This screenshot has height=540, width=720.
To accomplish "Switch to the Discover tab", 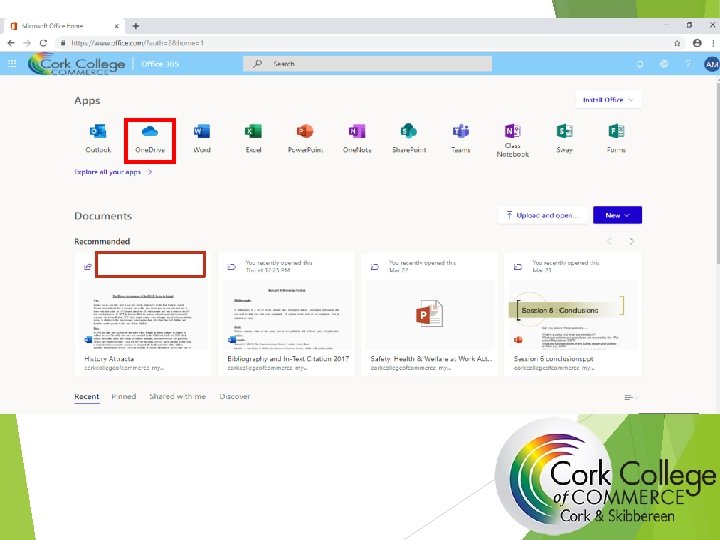I will tap(235, 396).
